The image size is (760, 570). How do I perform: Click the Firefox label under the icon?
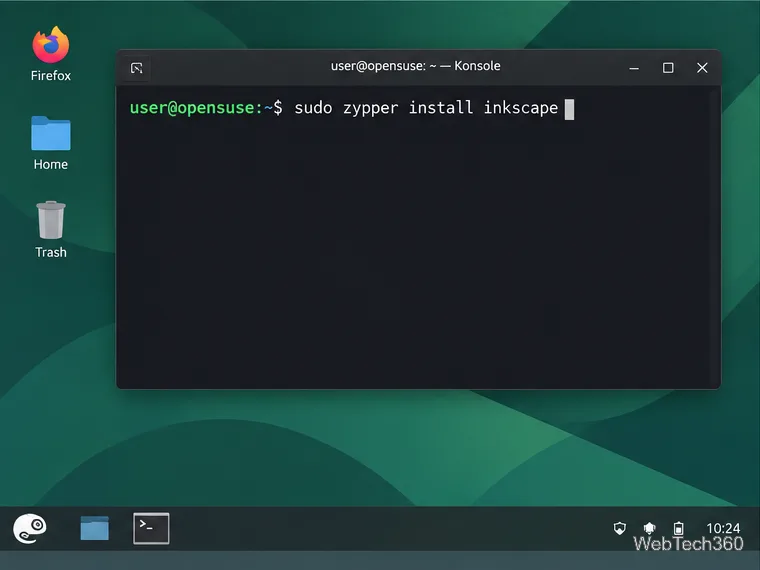51,76
